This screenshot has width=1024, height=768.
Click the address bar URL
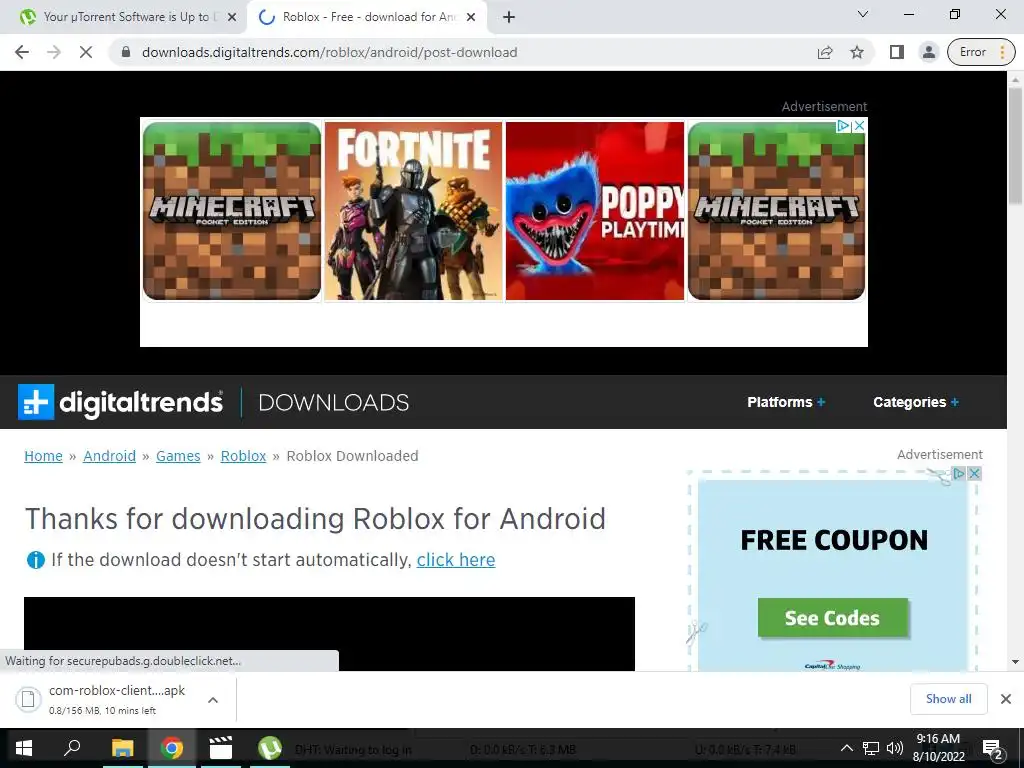coord(329,52)
